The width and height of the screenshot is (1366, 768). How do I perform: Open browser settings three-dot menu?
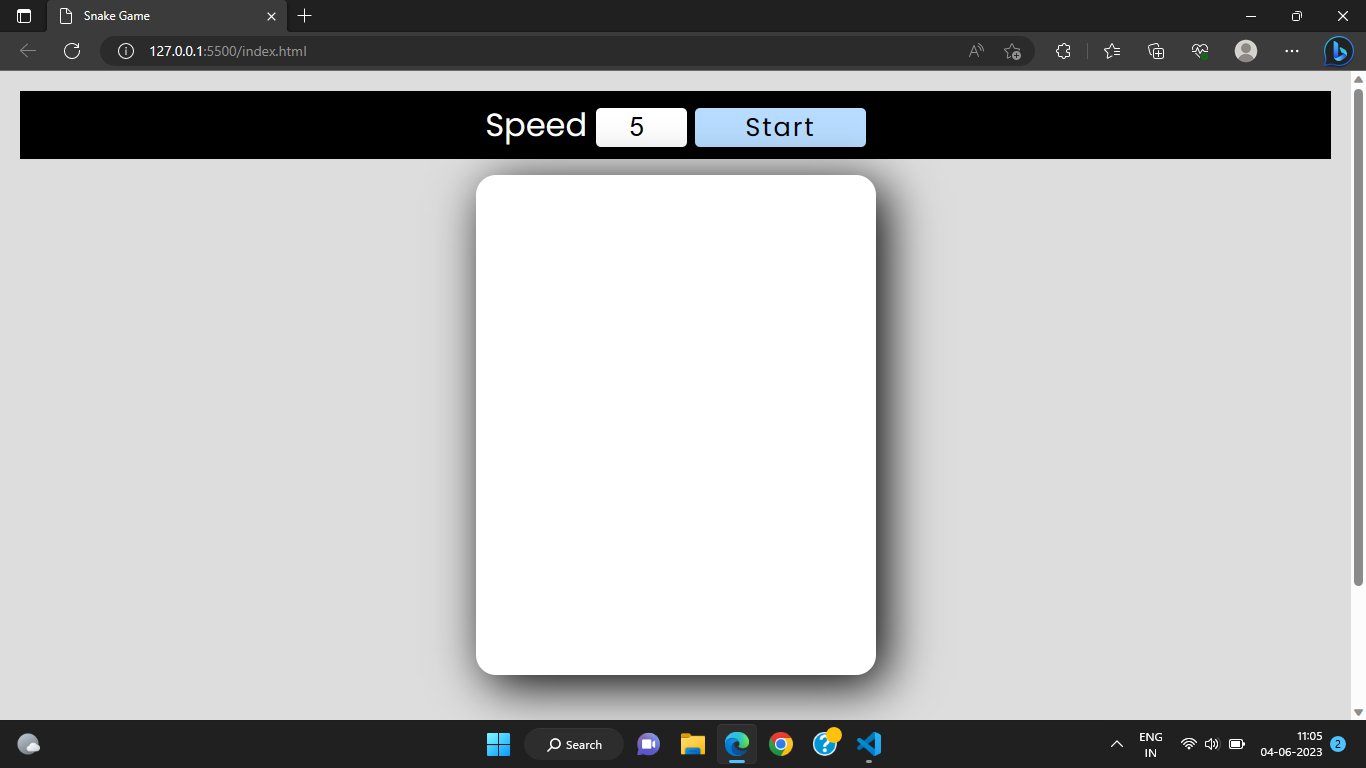[1292, 51]
